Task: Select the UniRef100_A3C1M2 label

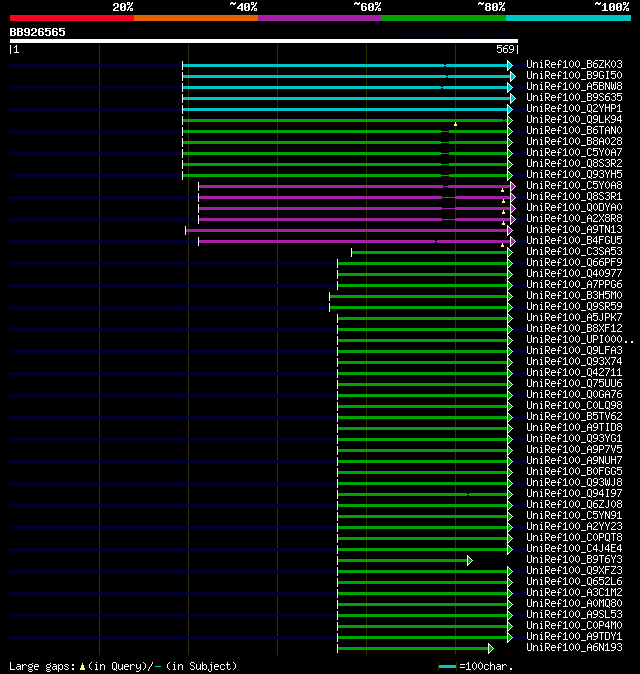Action: tap(574, 593)
